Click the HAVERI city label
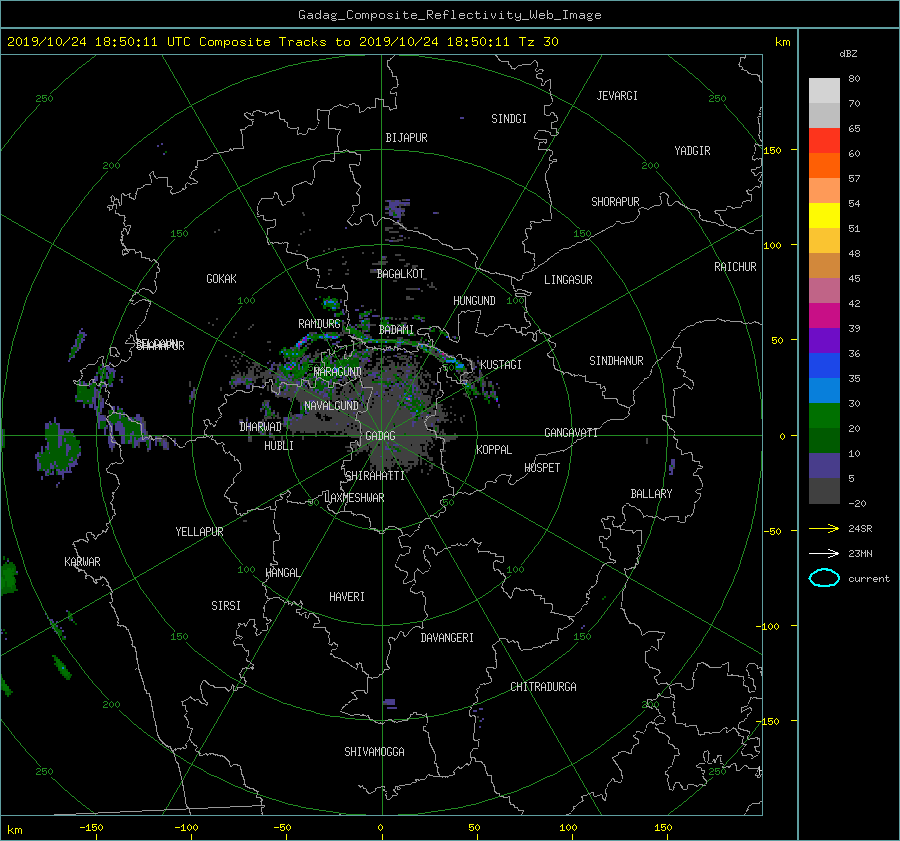 pyautogui.click(x=347, y=597)
